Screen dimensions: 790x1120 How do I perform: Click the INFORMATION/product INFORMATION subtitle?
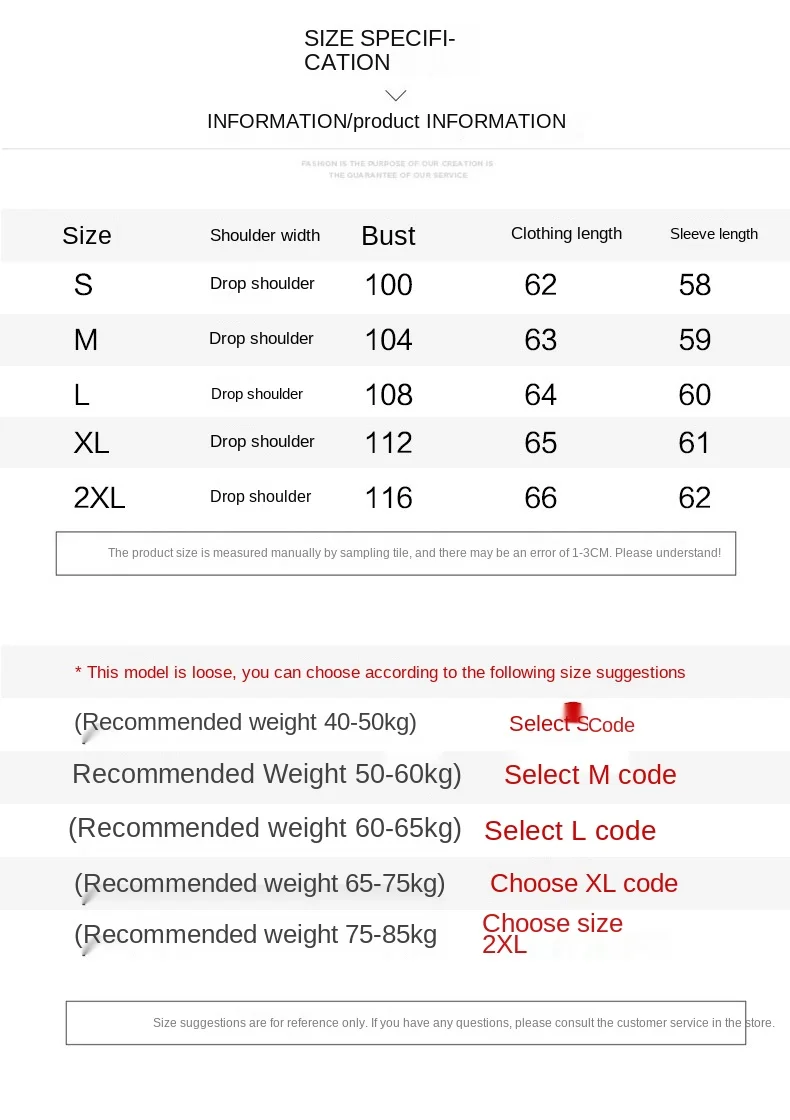click(x=386, y=122)
